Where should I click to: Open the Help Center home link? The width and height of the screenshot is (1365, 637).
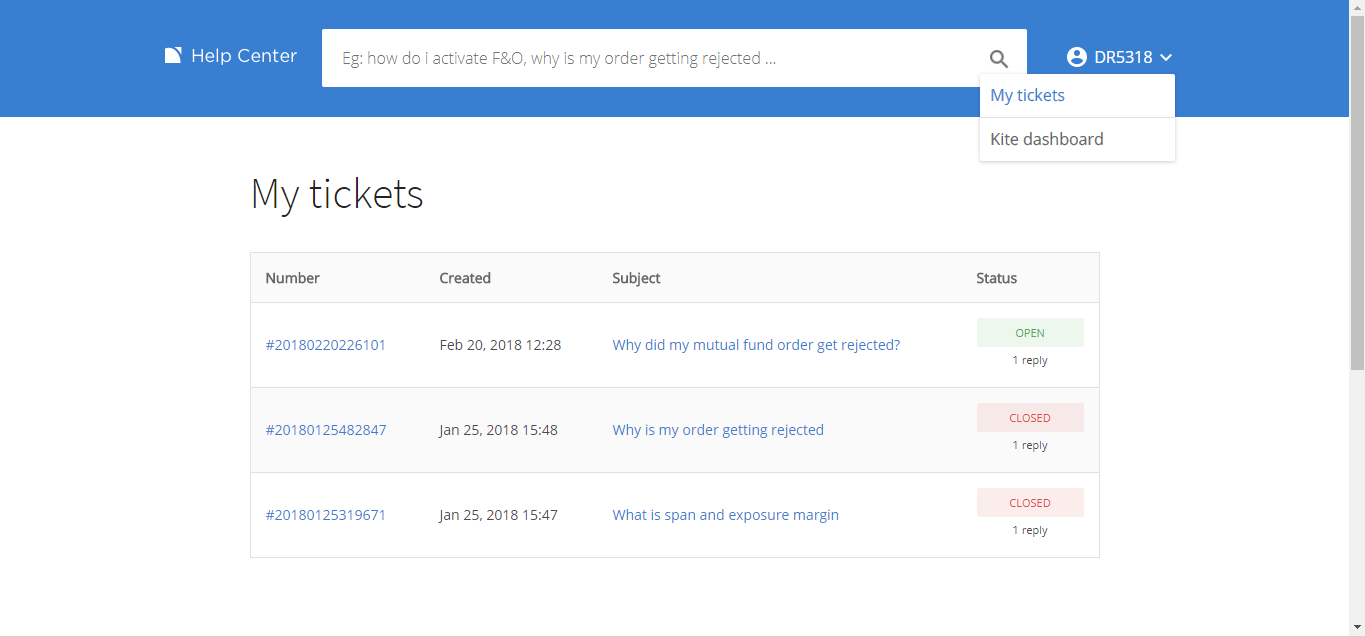(231, 56)
